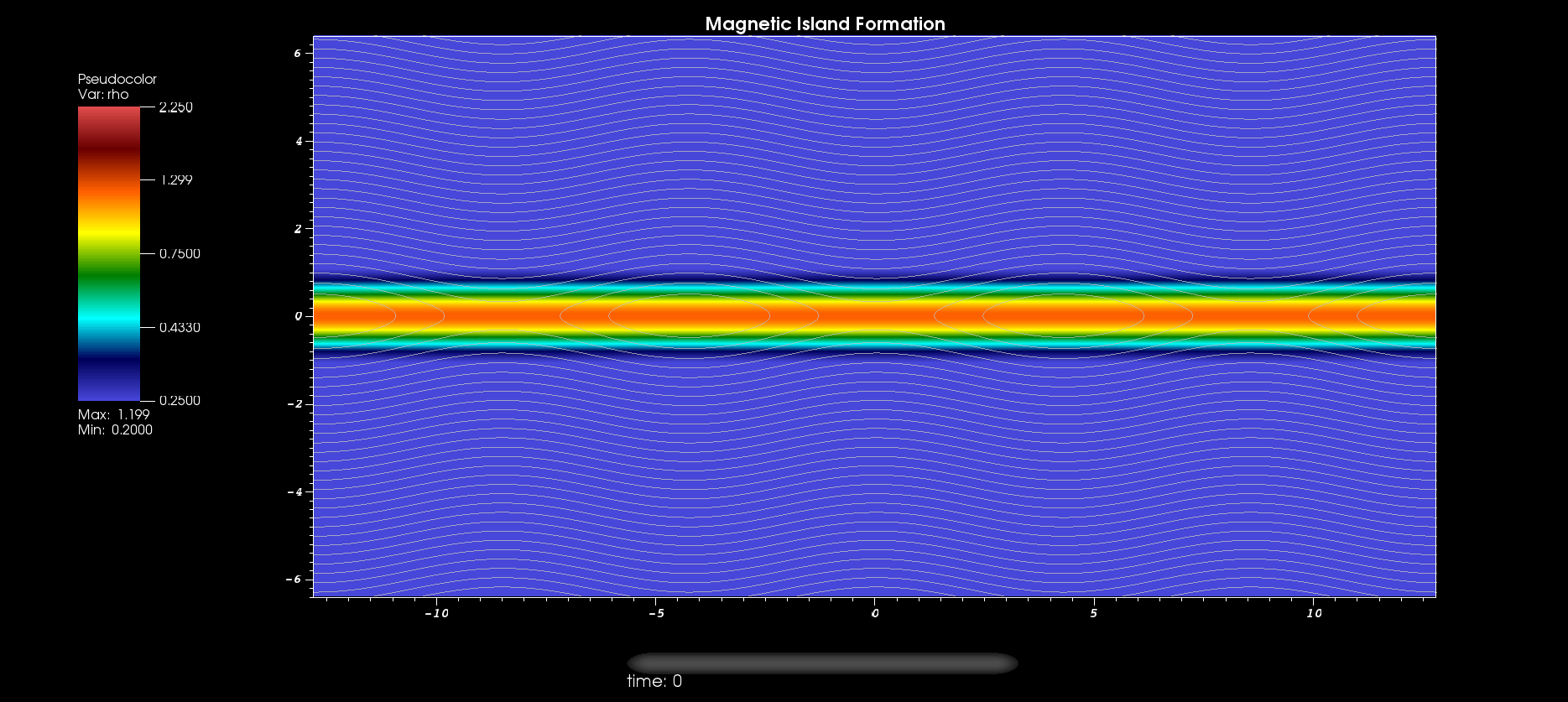Click the 2.250 legend tick label
Screen dimensions: 1568x702
pyautogui.click(x=175, y=107)
